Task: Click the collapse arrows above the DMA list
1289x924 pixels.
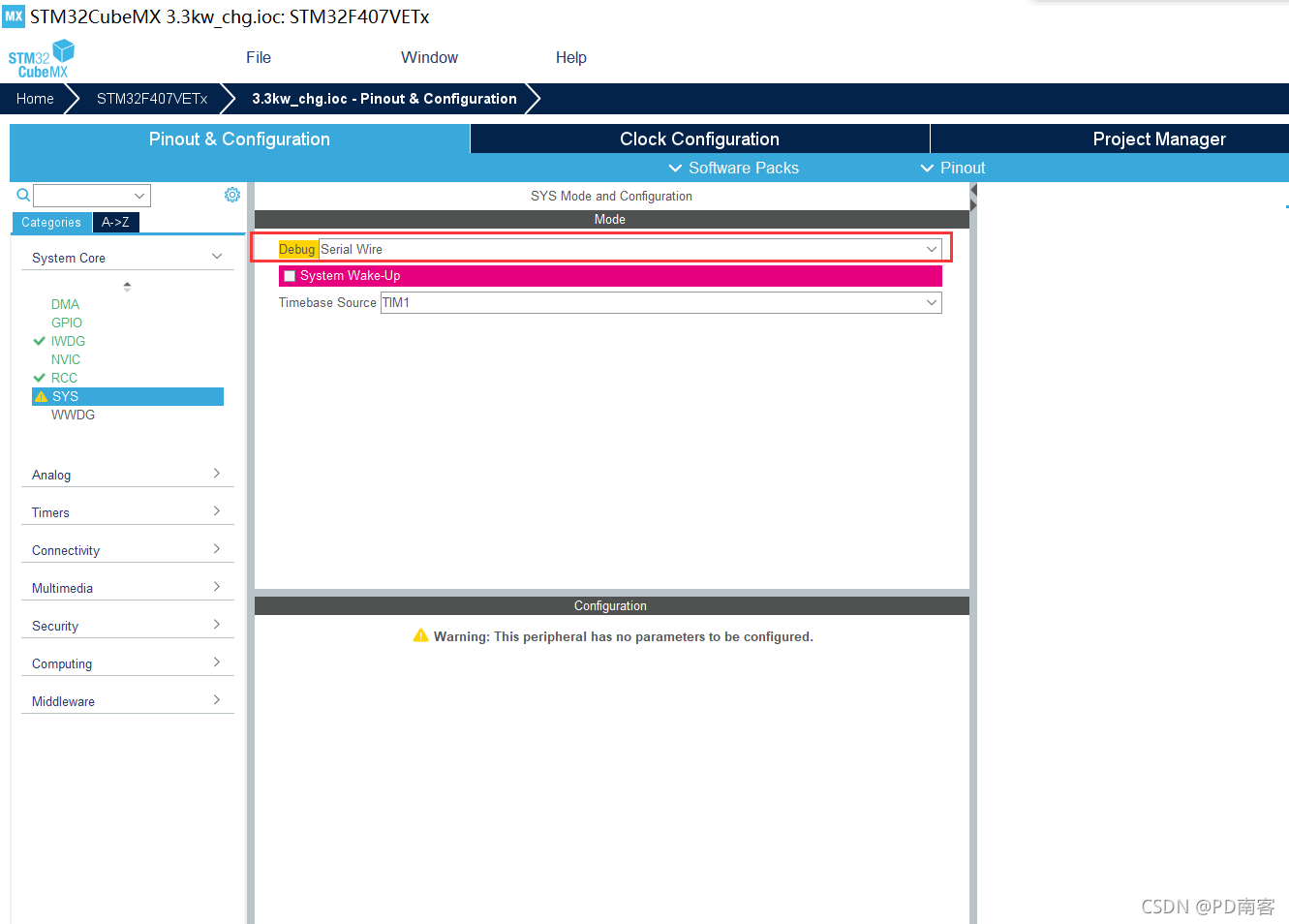Action: tap(127, 287)
